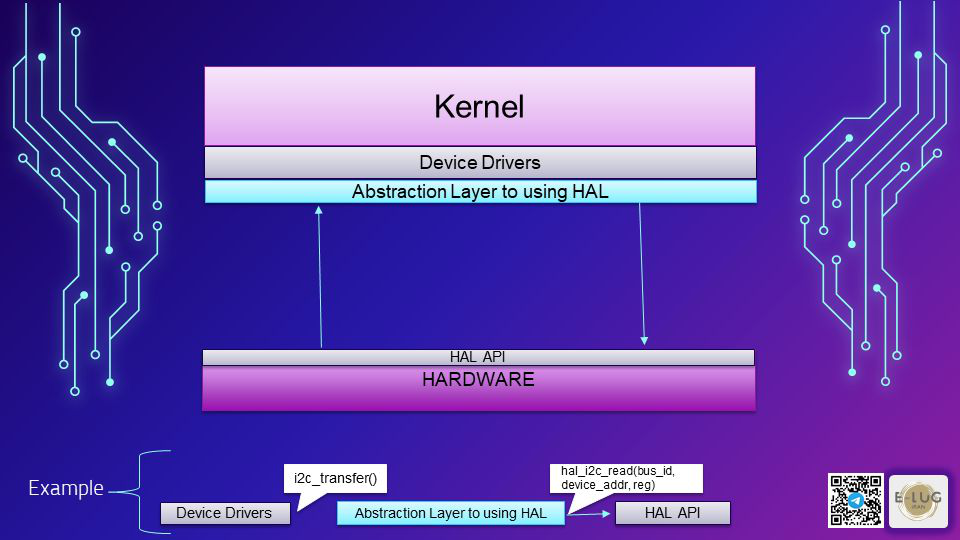Click the i2c_transfer() callout bubble
Screen dimensions: 960x540
(335, 478)
